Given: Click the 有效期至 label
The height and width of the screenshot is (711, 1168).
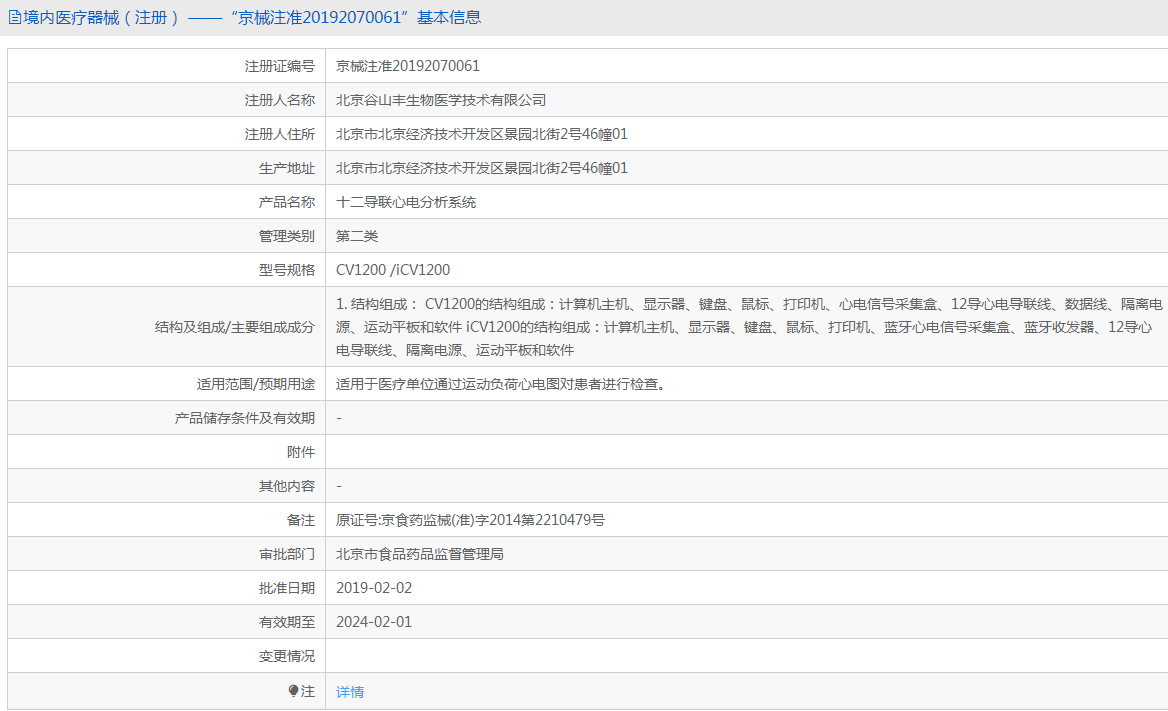Looking at the screenshot, I should pyautogui.click(x=287, y=622).
